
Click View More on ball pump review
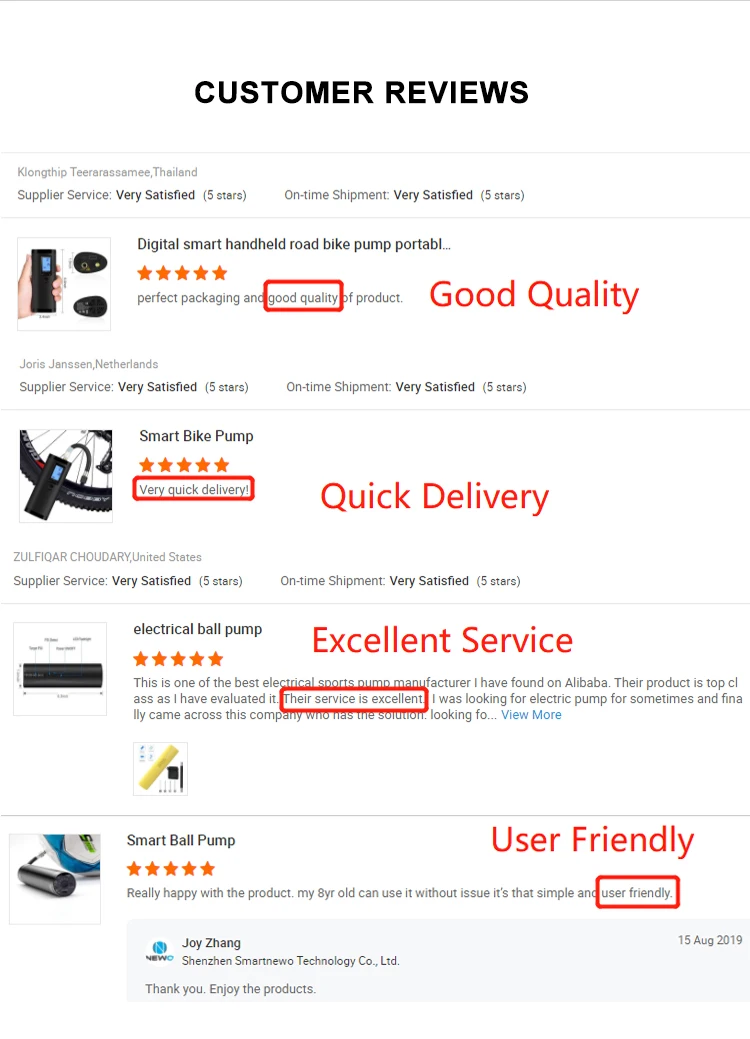(x=531, y=715)
